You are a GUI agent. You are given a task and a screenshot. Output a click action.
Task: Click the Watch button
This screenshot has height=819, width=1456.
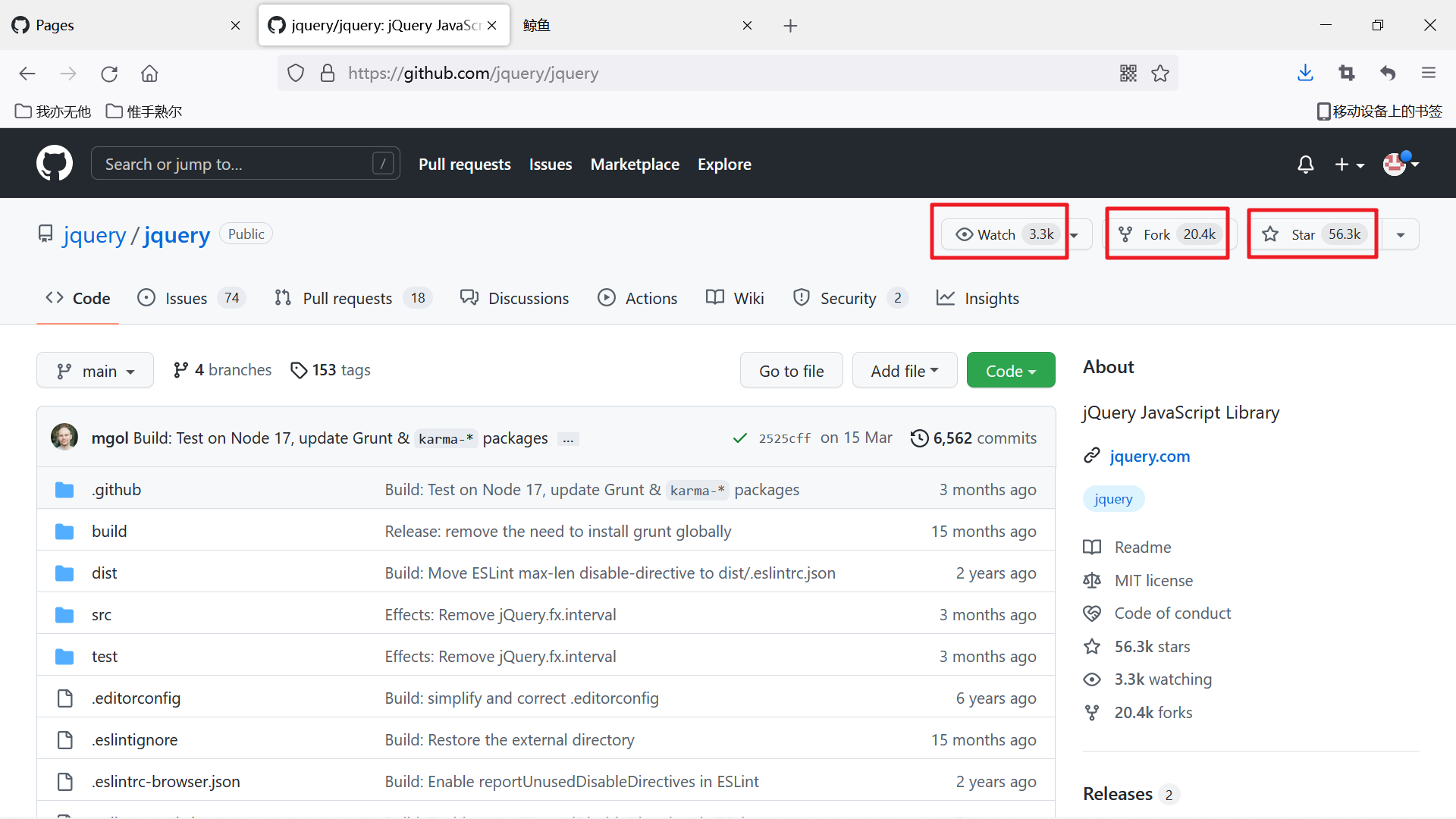point(1003,234)
